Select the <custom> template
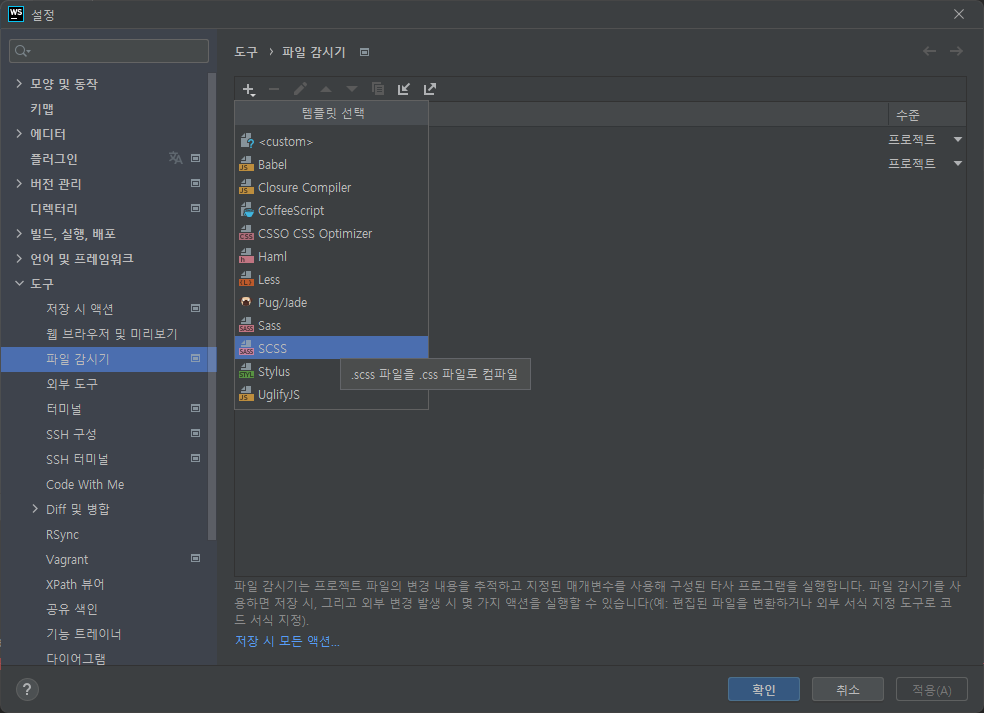984x713 pixels. point(331,142)
